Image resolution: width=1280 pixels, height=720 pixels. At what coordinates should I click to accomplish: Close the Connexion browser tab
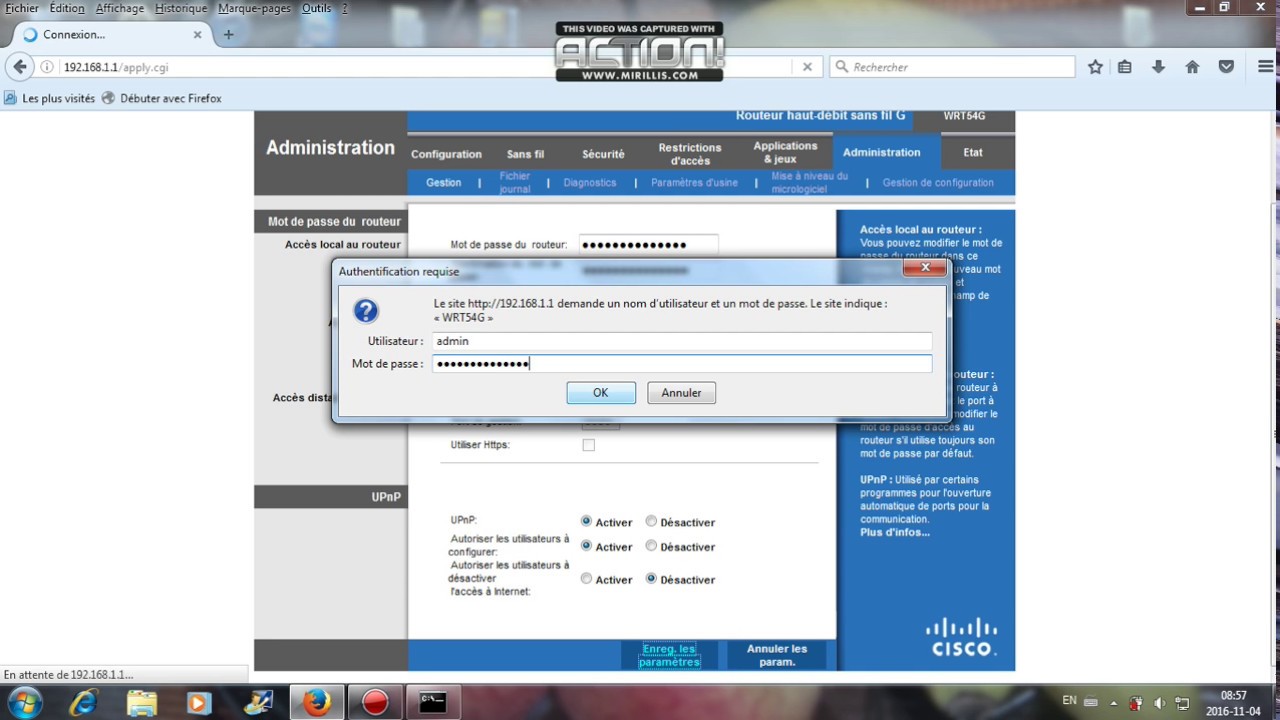click(x=197, y=34)
